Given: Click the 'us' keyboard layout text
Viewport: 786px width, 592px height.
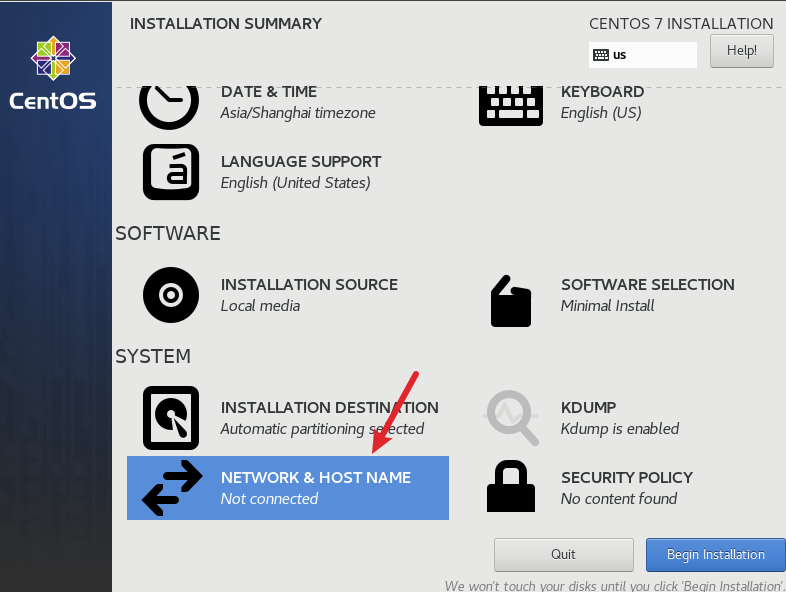Looking at the screenshot, I should [620, 55].
